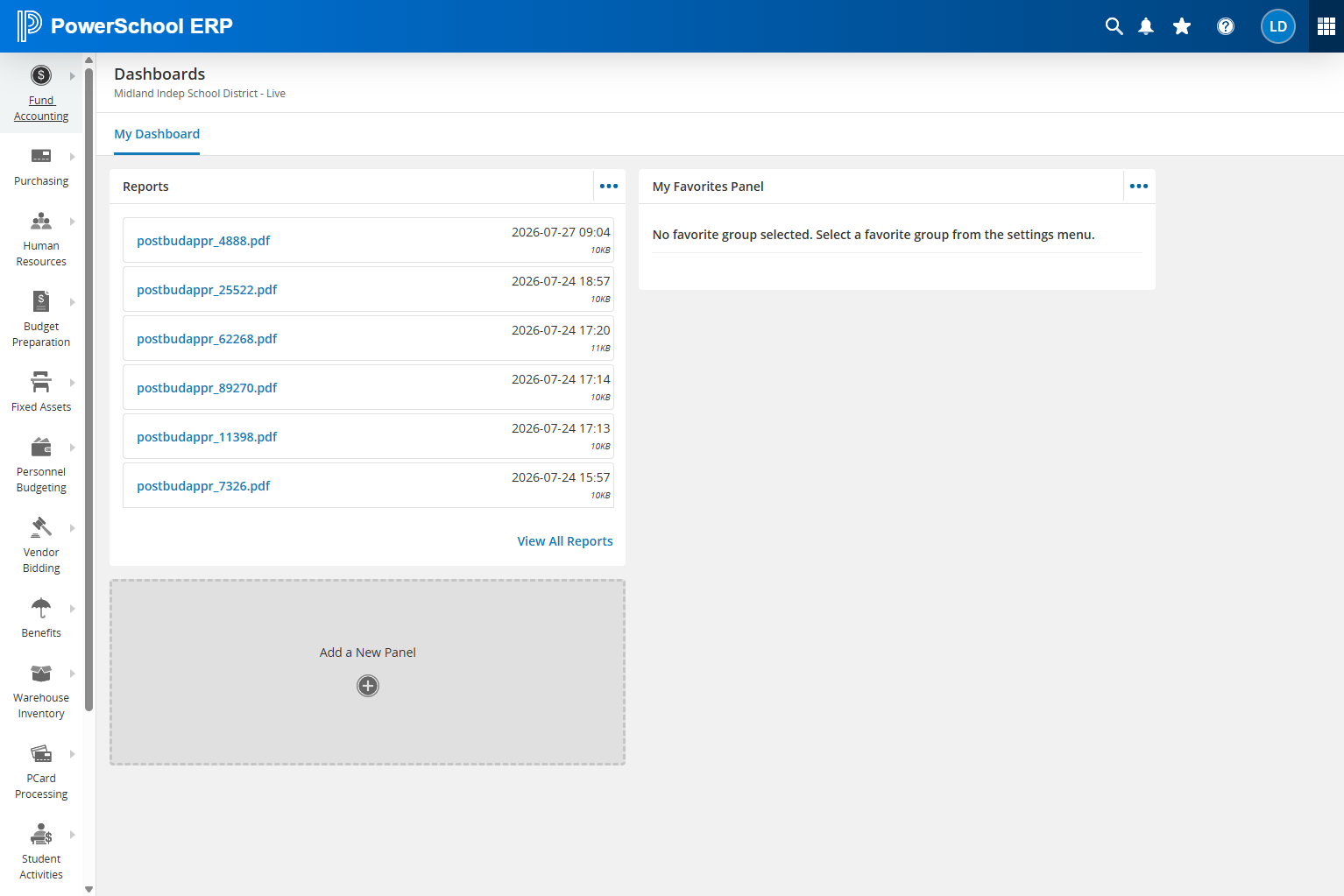Open the Fund Accounting module icon
Screen dimensions: 1344x896
click(41, 75)
